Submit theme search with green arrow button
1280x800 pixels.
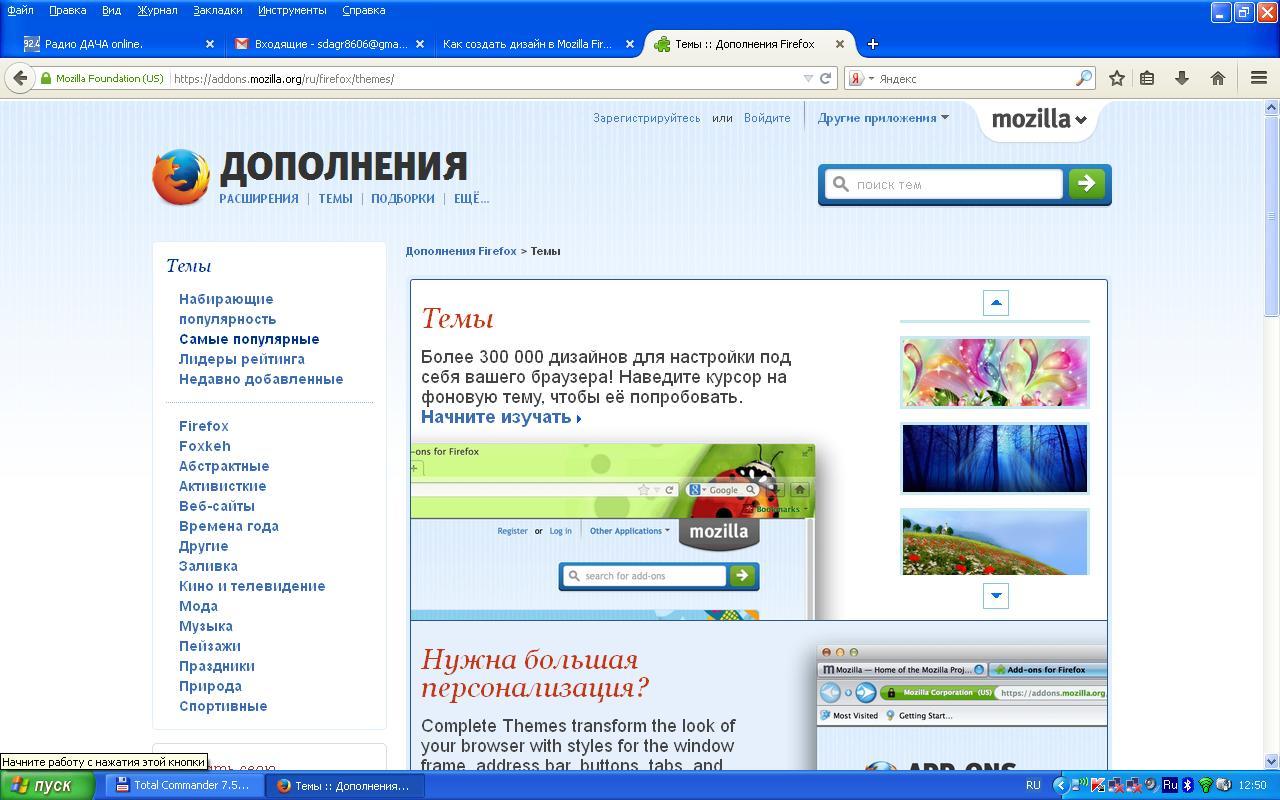1087,184
